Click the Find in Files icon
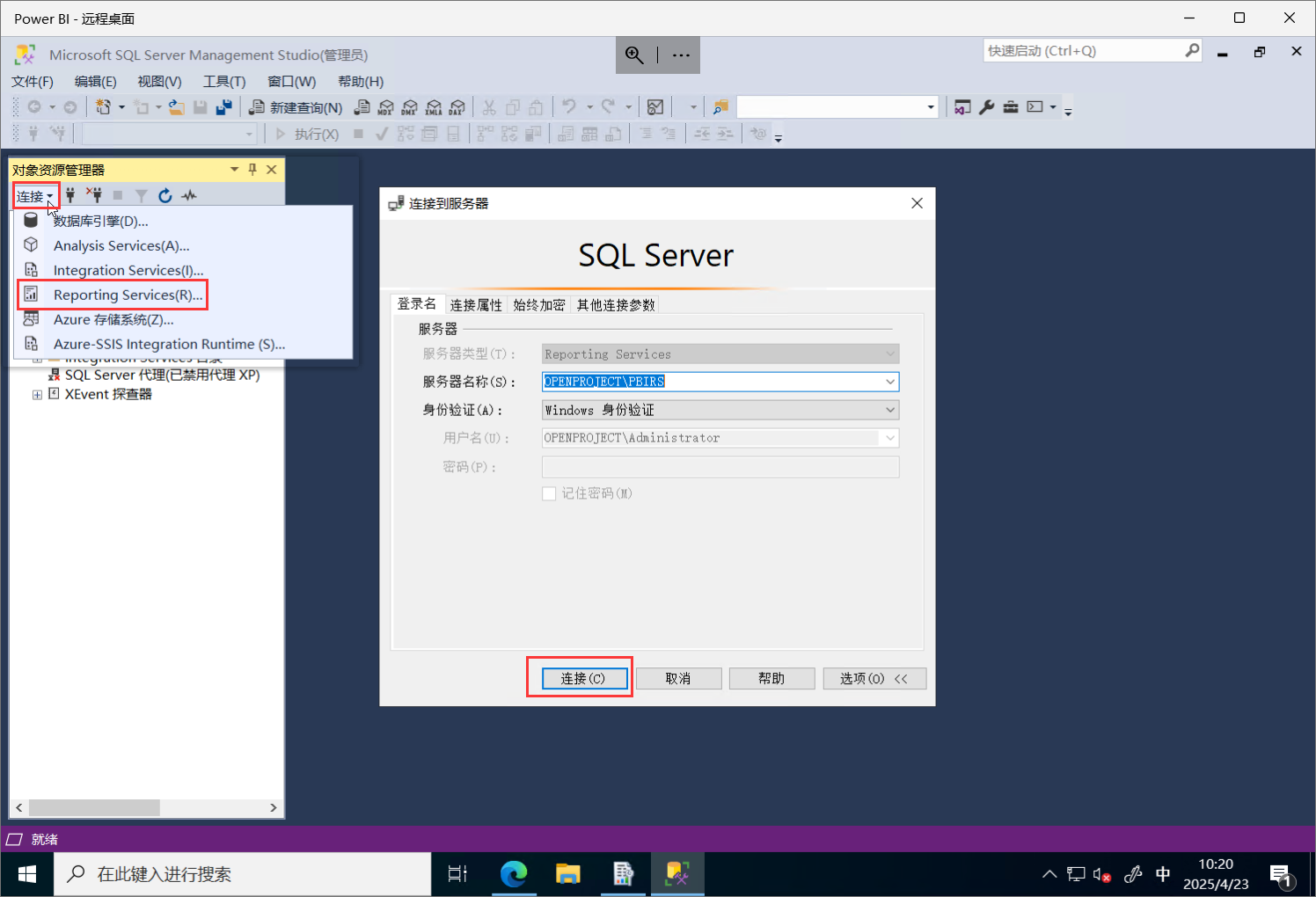 [x=720, y=107]
